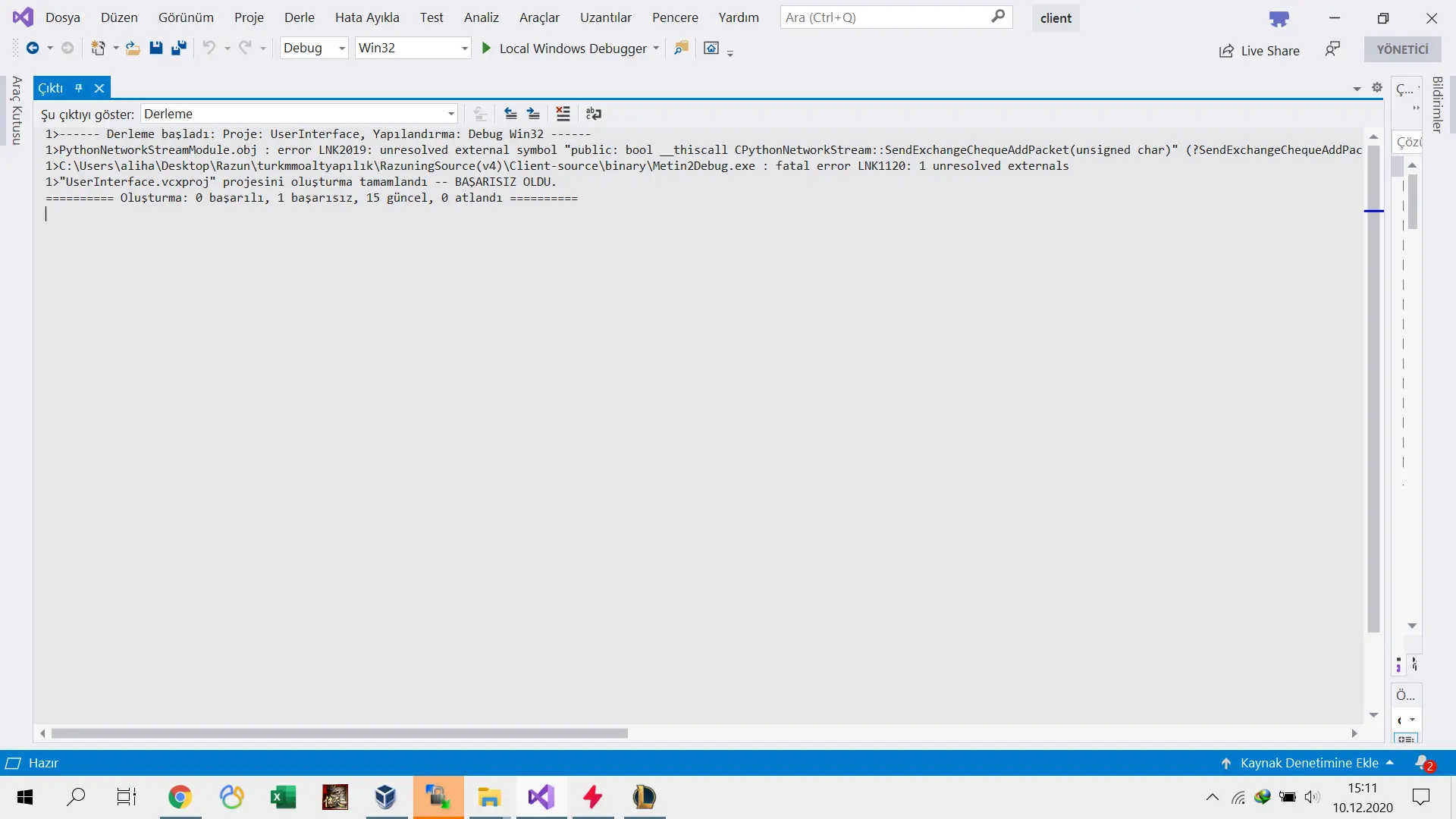Open the Win32 platform dropdown
This screenshot has width=1456, height=819.
tap(464, 48)
